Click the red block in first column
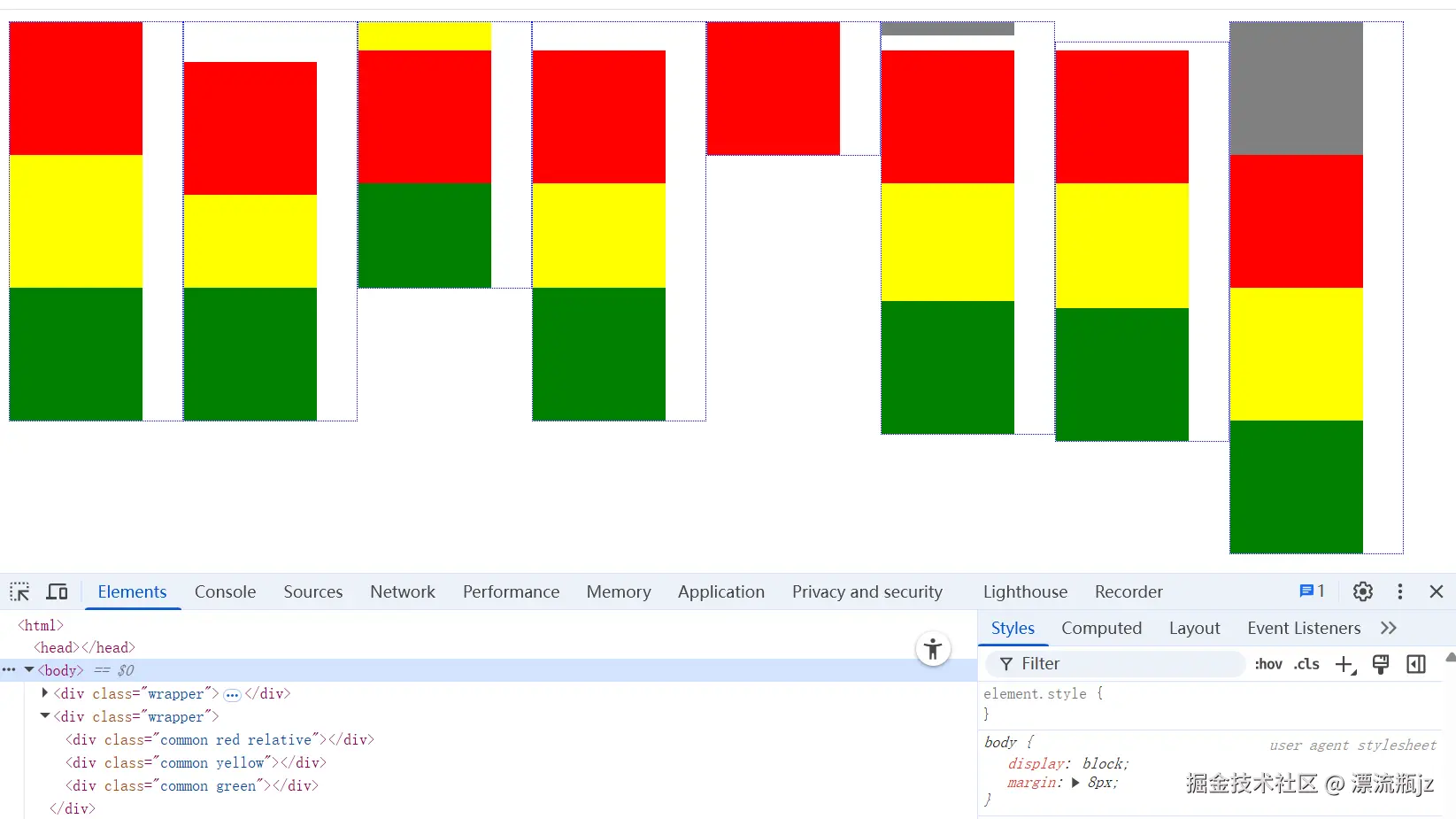This screenshot has width=1456, height=819. [x=75, y=89]
